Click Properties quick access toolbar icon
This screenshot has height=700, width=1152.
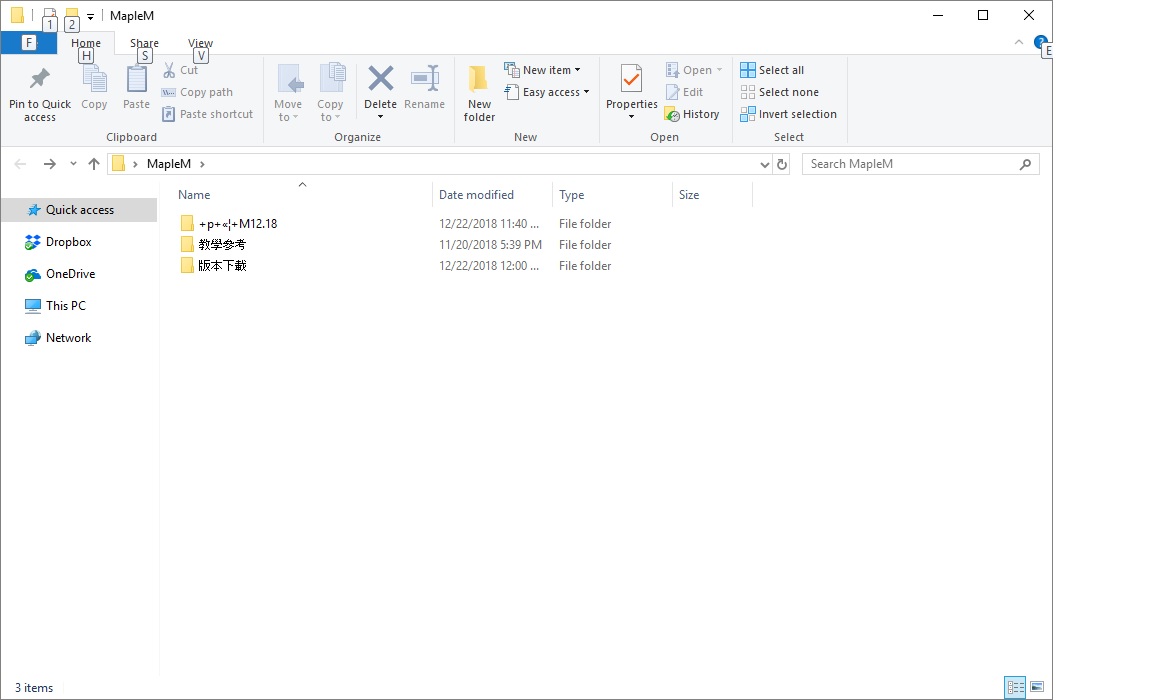[x=49, y=14]
